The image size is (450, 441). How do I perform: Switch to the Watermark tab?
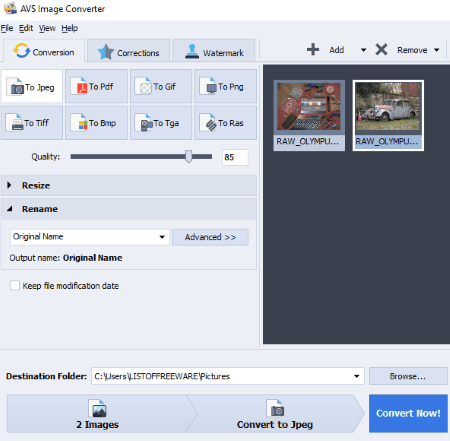pos(214,51)
